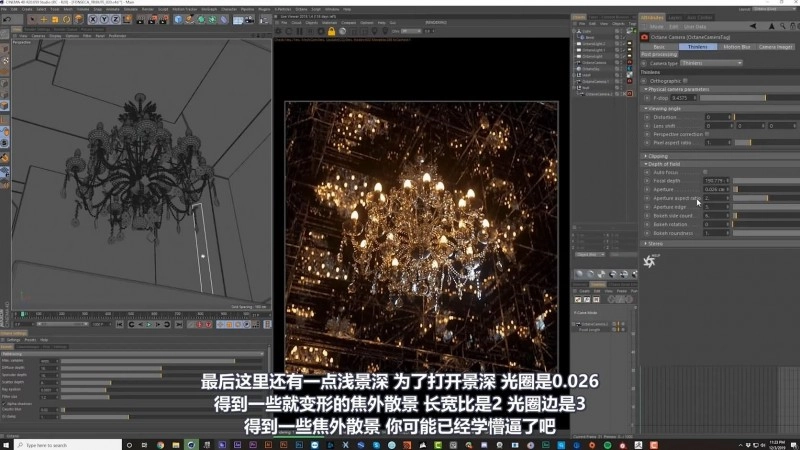Switch to the Motion Blur tab
Screen dimensions: 800x450
pyautogui.click(x=735, y=46)
